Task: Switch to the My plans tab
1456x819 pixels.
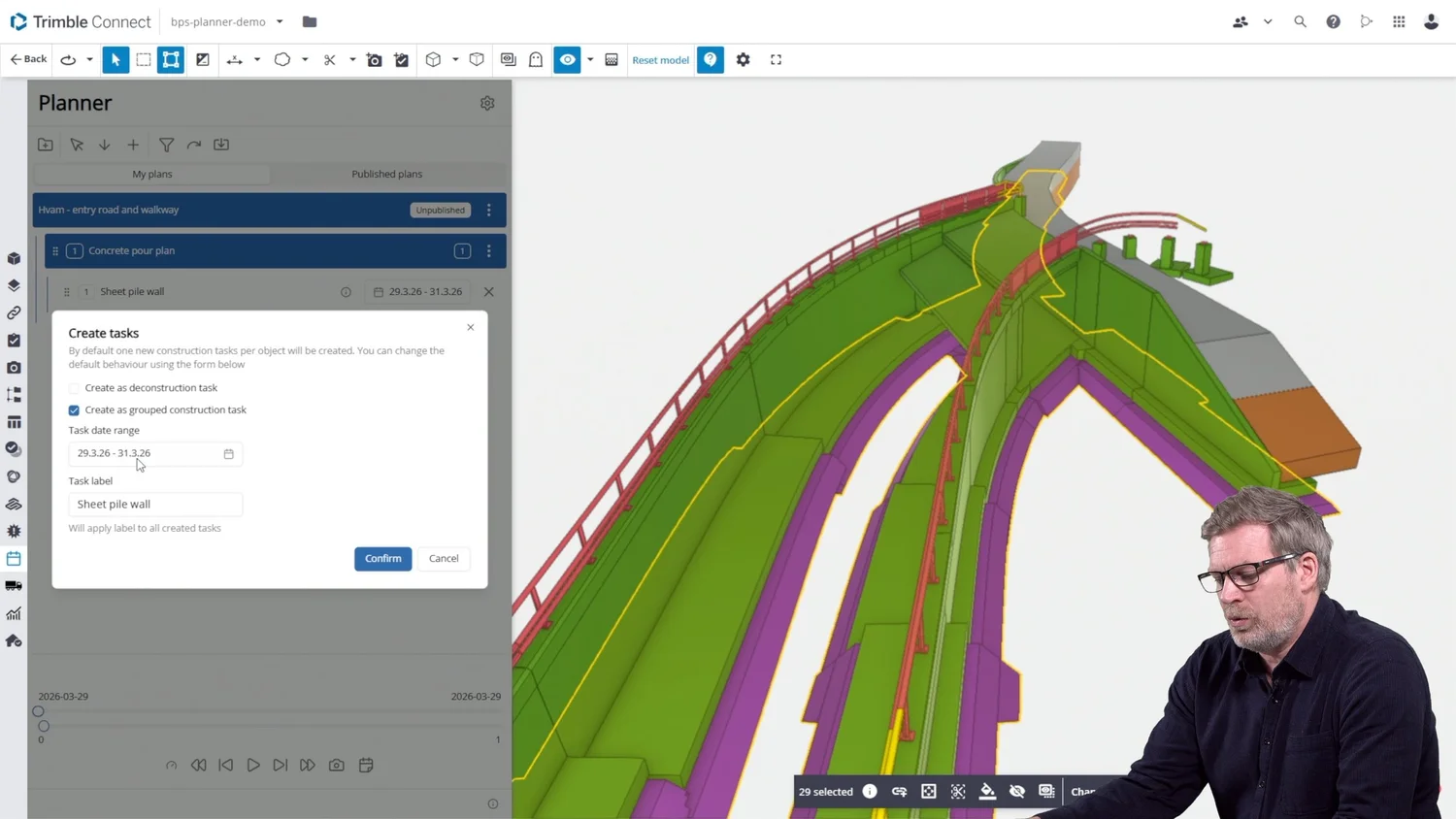Action: pyautogui.click(x=152, y=175)
